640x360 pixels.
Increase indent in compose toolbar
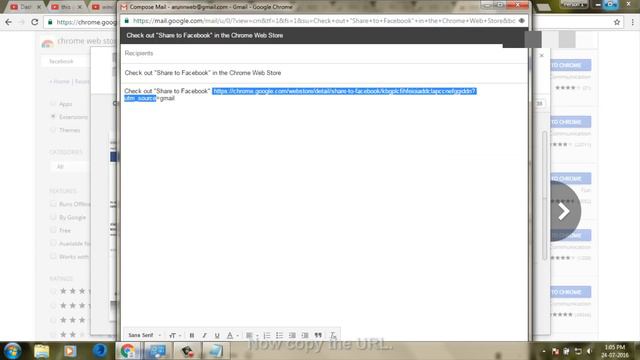[305, 336]
